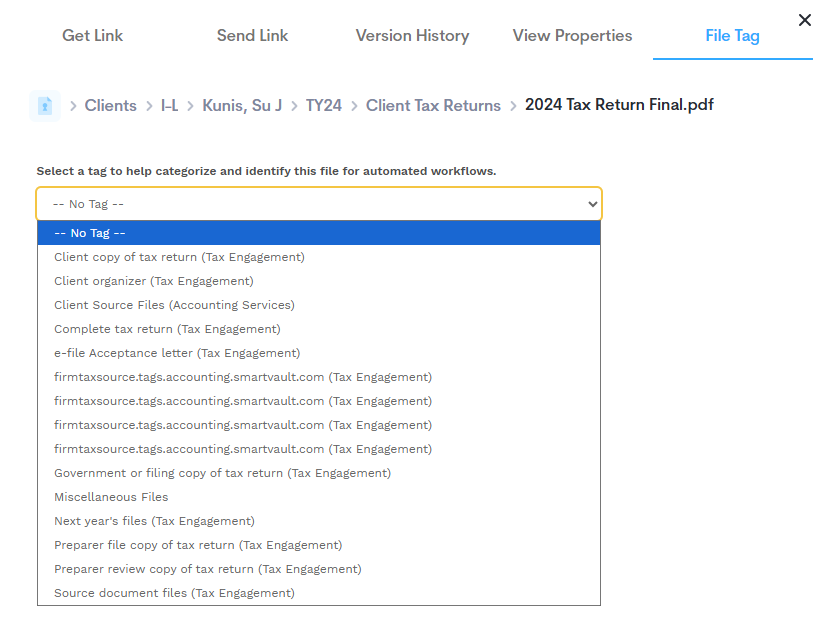Choose the e-file Acceptance letter tag

pyautogui.click(x=177, y=353)
